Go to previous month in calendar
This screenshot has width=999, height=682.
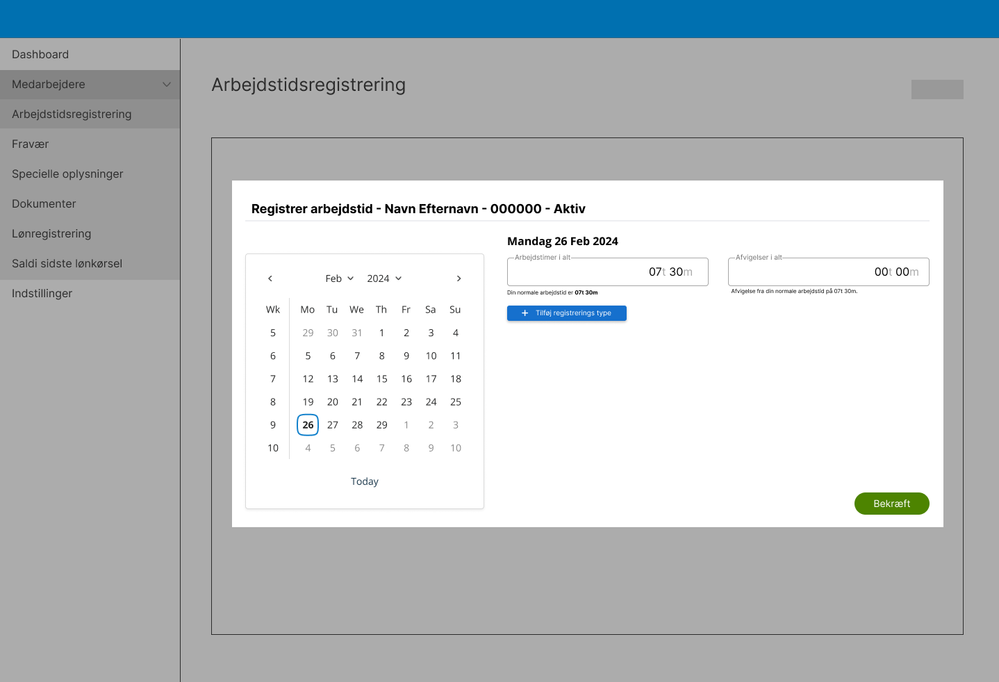[270, 279]
